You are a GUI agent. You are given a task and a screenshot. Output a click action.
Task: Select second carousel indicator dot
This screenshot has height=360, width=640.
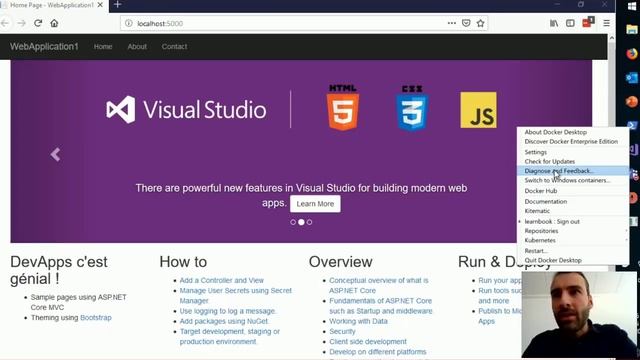301,222
